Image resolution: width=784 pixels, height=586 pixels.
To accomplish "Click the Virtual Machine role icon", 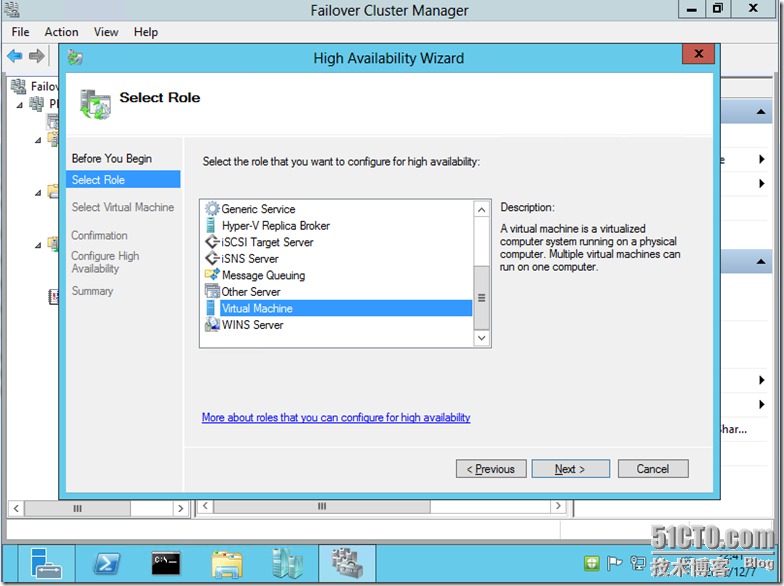I will point(211,308).
